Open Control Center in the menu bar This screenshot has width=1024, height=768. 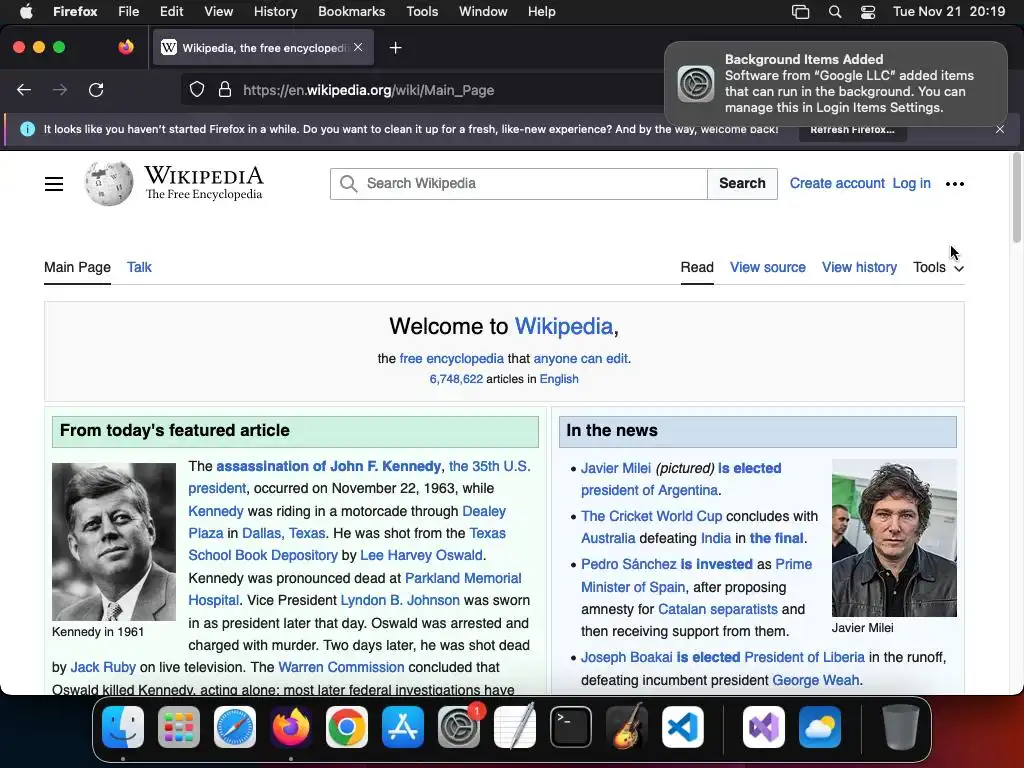(868, 12)
